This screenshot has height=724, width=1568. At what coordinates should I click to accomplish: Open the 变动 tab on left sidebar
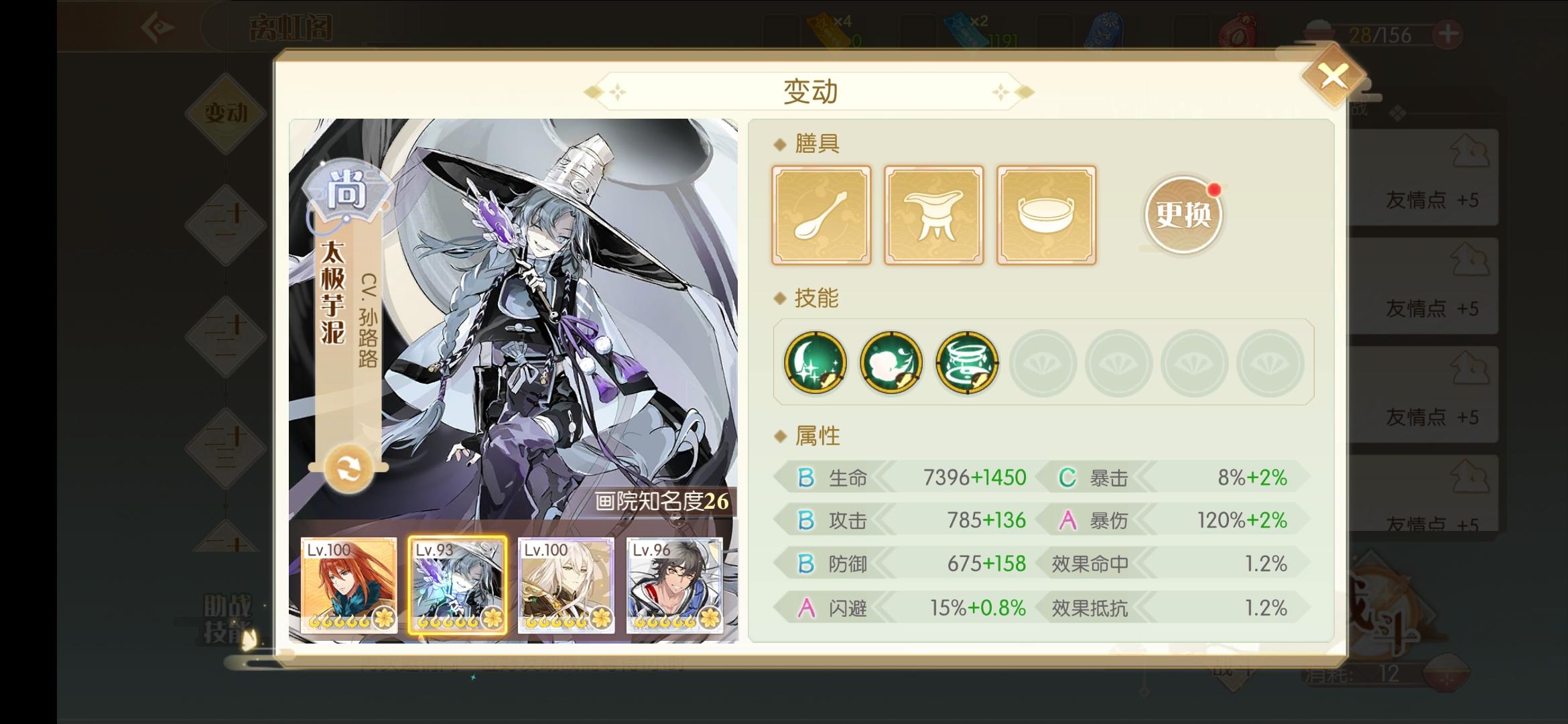tap(226, 113)
